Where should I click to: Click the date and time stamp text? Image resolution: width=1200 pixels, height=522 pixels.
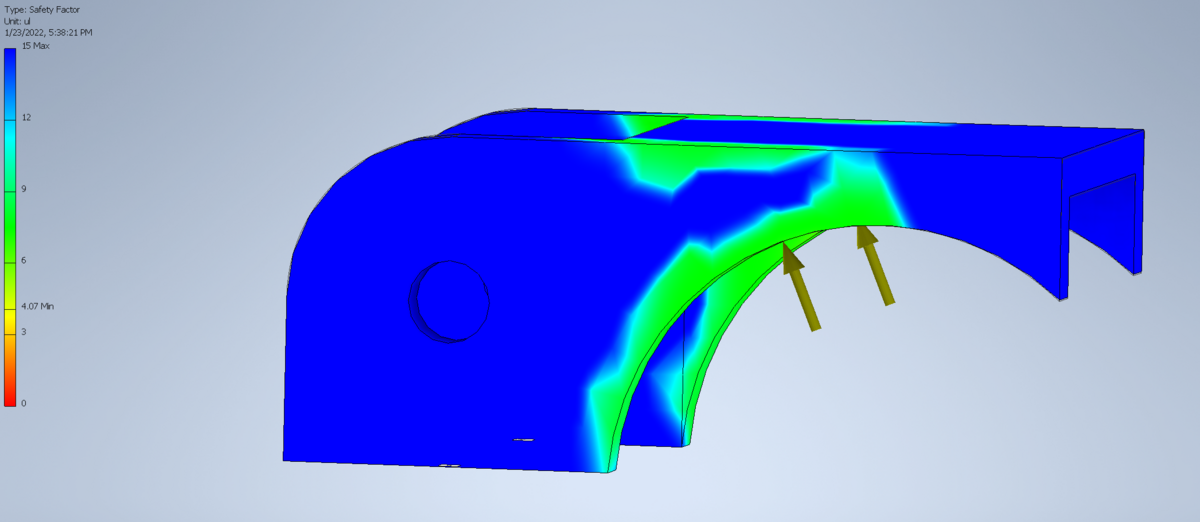click(48, 32)
